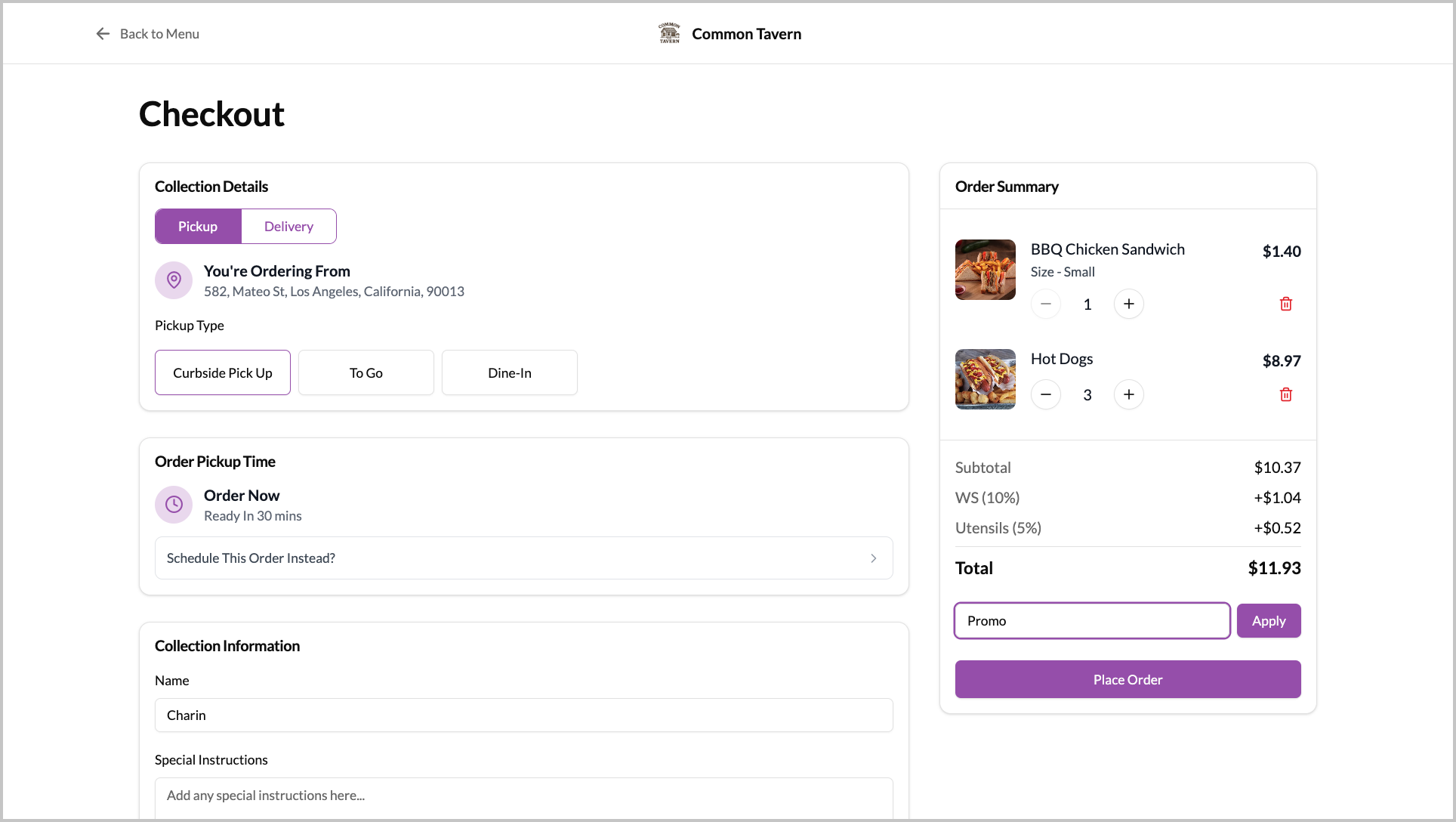Increase BBQ Chicken Sandwich quantity
This screenshot has width=1456, height=822.
coord(1128,304)
